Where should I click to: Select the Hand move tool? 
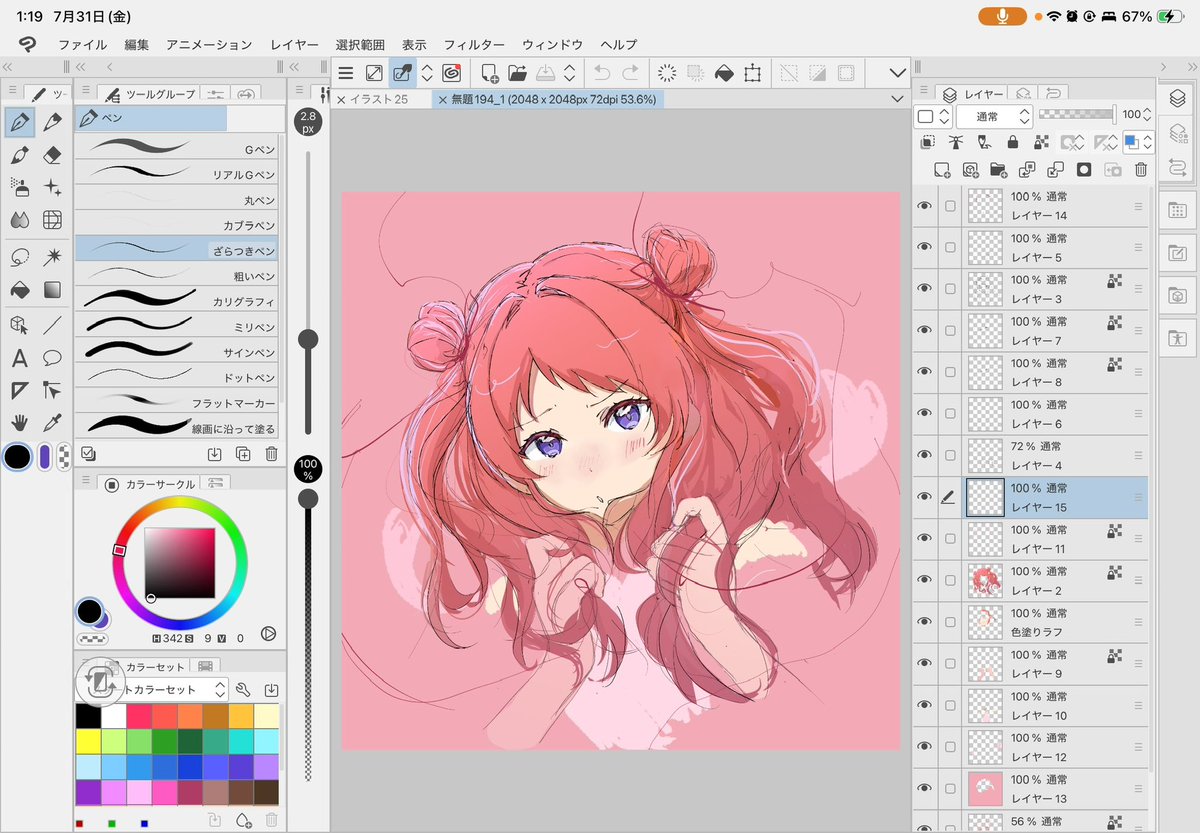(19, 421)
